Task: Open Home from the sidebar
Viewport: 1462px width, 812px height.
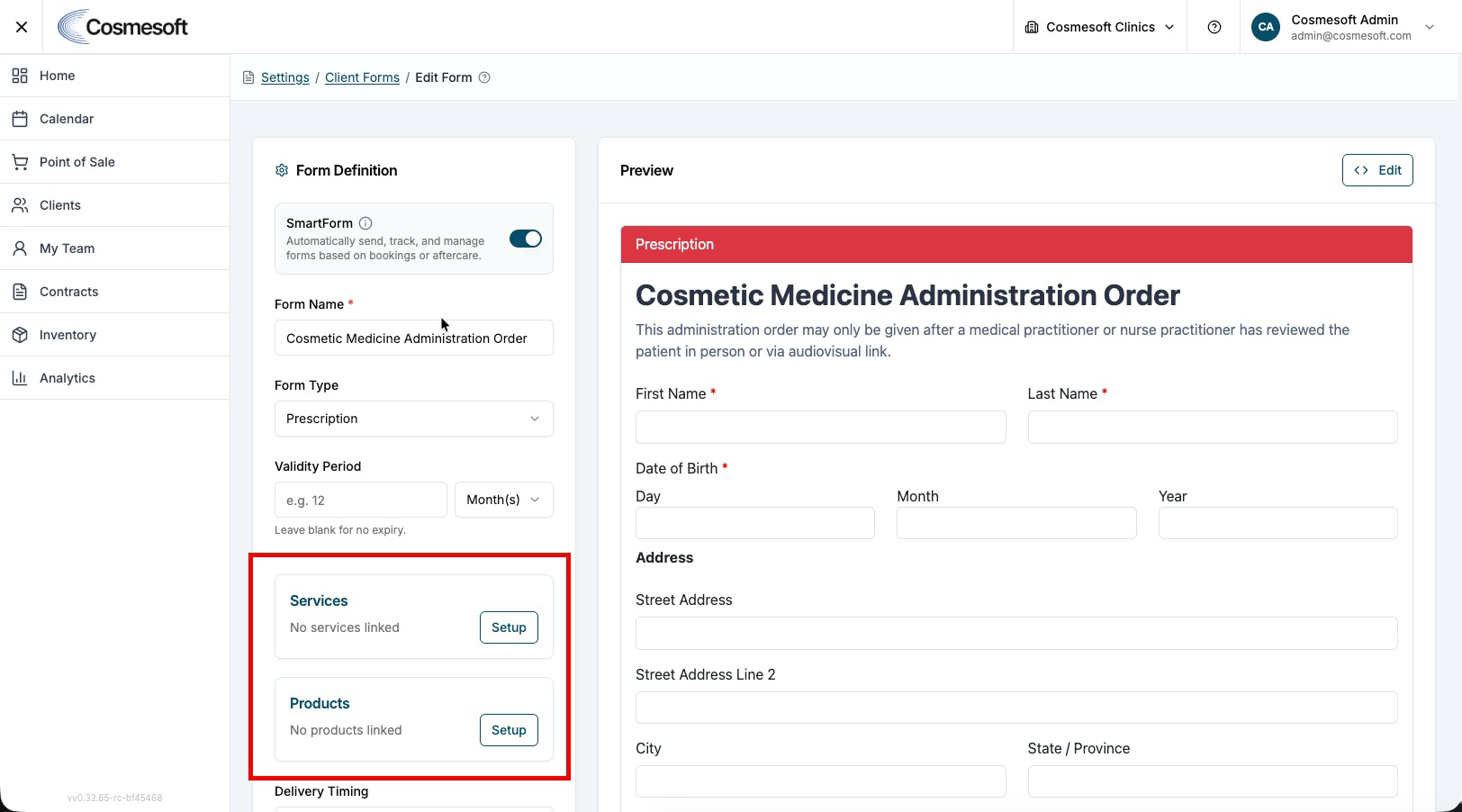Action: coord(115,76)
